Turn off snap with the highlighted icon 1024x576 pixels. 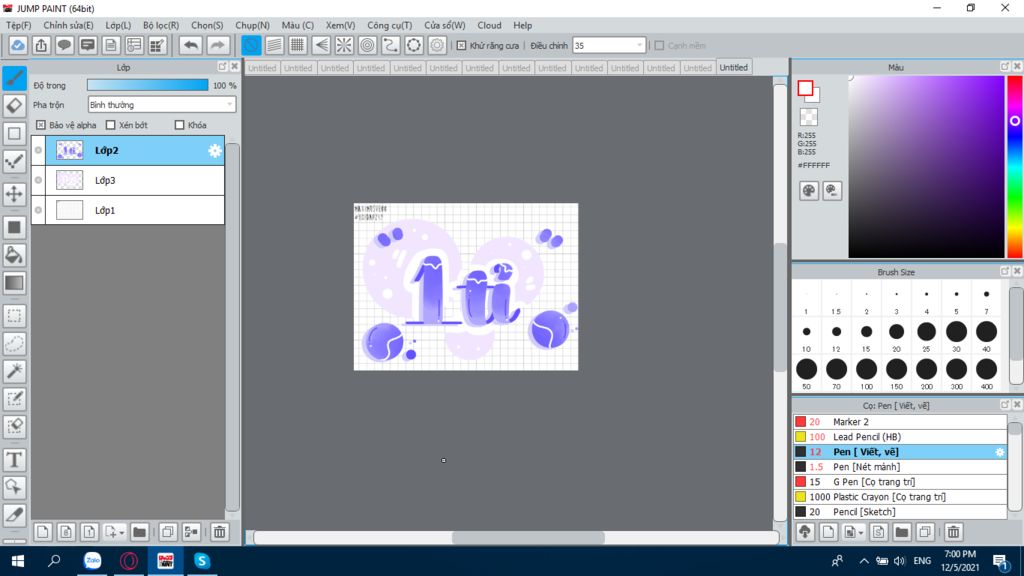pyautogui.click(x=251, y=45)
